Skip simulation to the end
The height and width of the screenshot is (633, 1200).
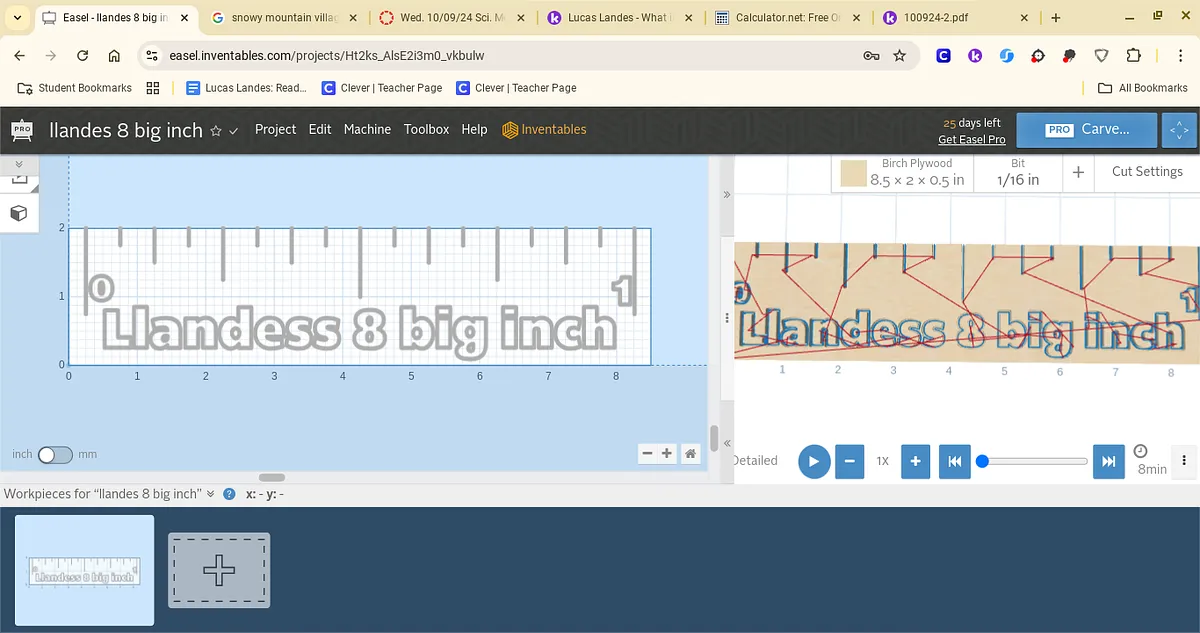click(1108, 461)
